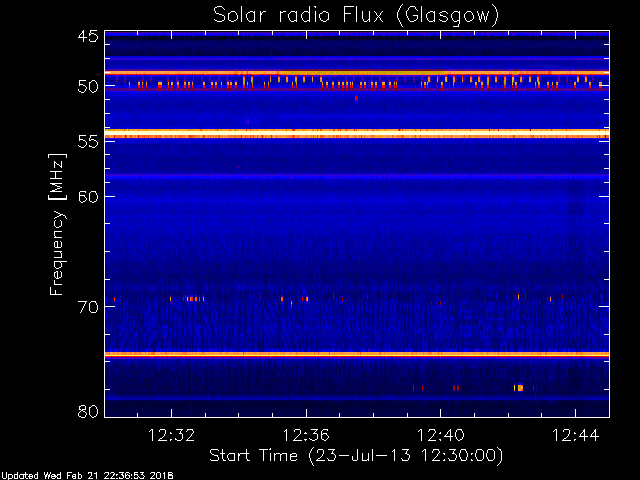Click the 12:32 time tick label

click(x=171, y=435)
